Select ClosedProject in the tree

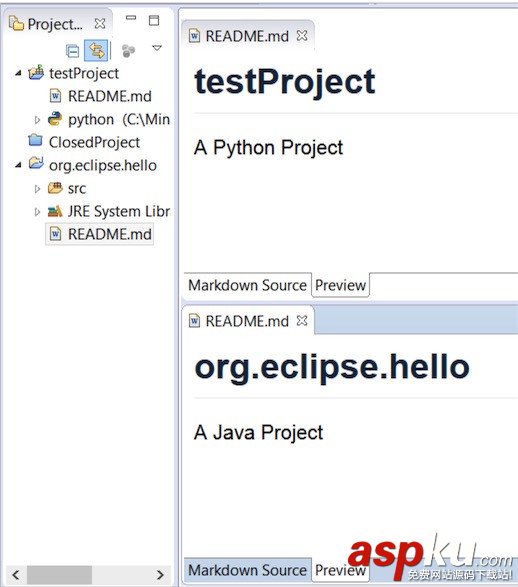pyautogui.click(x=94, y=143)
